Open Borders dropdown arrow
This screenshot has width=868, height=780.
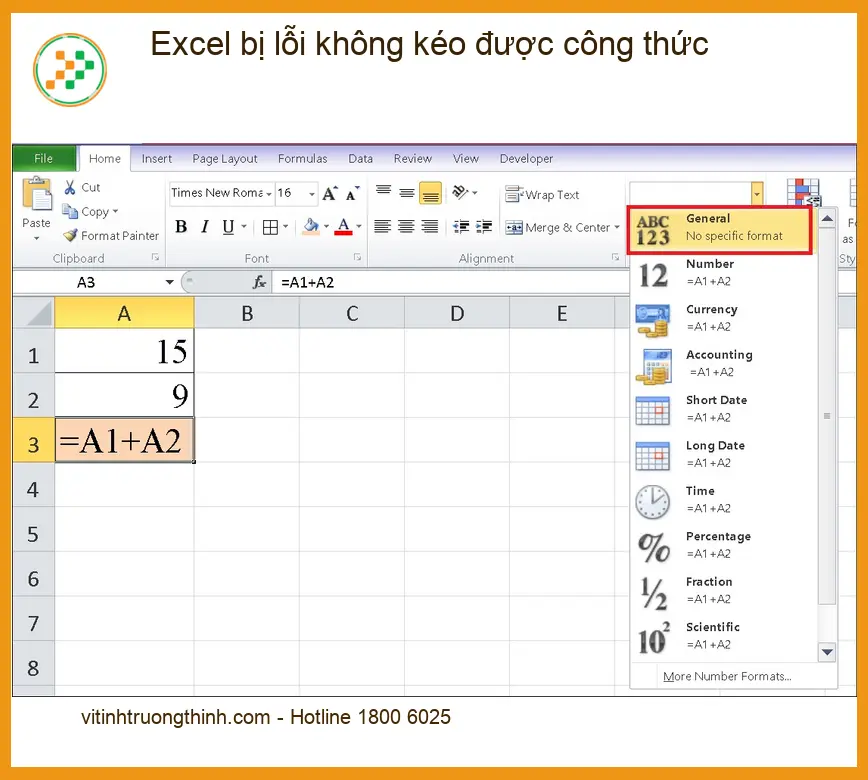pos(286,226)
